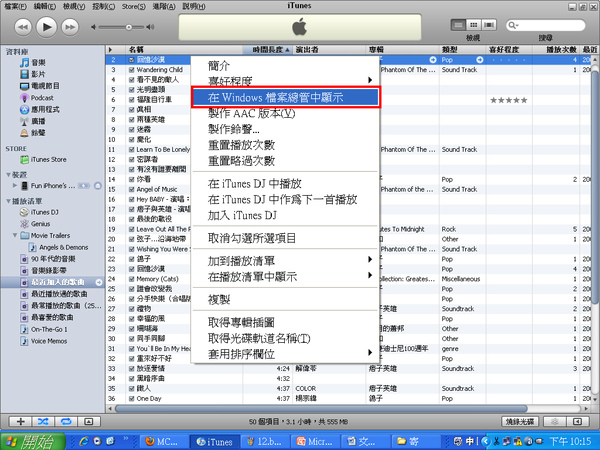Uncheck the Angel of Music checkbox
This screenshot has height=450, width=600.
[131, 189]
